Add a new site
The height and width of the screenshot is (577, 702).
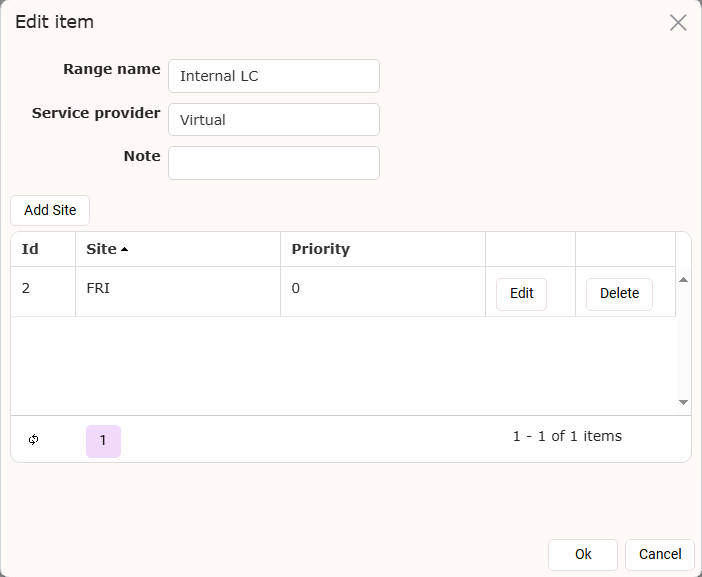pos(50,210)
